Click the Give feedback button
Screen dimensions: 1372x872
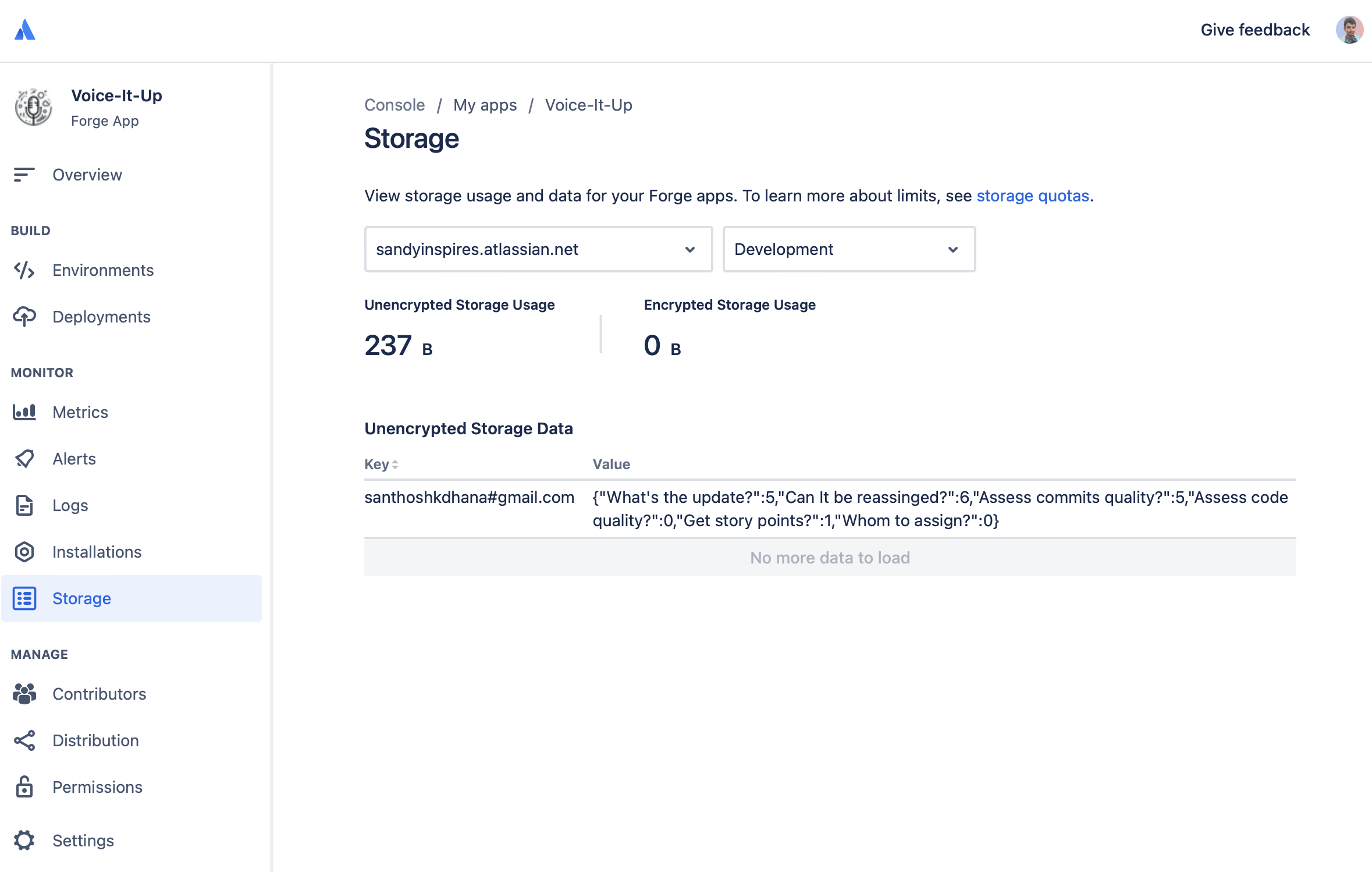point(1254,30)
